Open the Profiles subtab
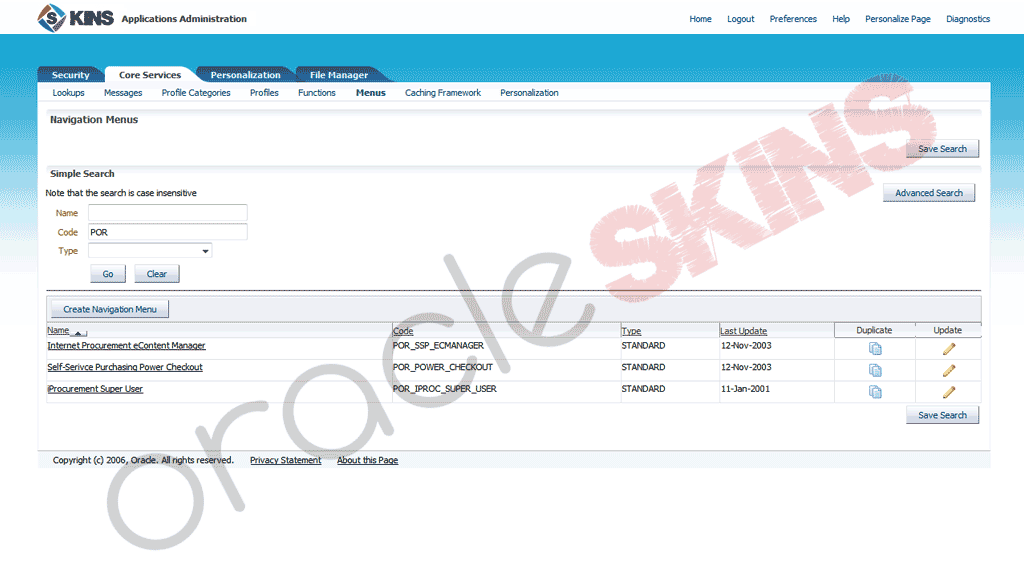The width and height of the screenshot is (1024, 580). pyautogui.click(x=264, y=93)
